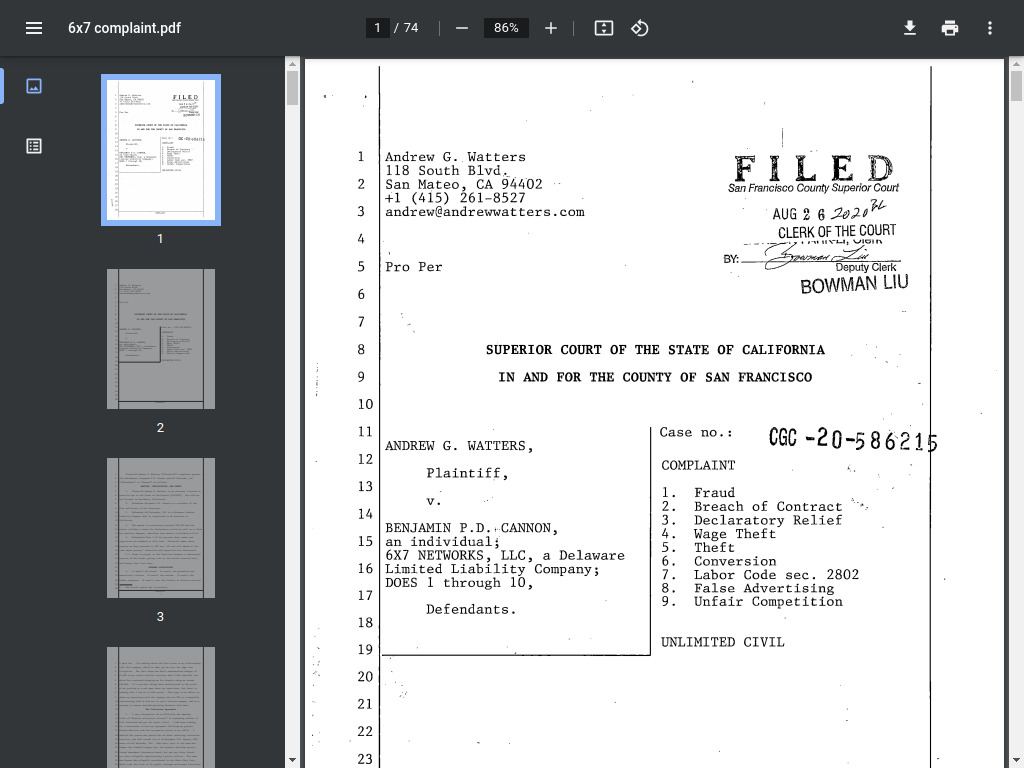
Task: Switch to the document outline view
Action: (x=34, y=146)
